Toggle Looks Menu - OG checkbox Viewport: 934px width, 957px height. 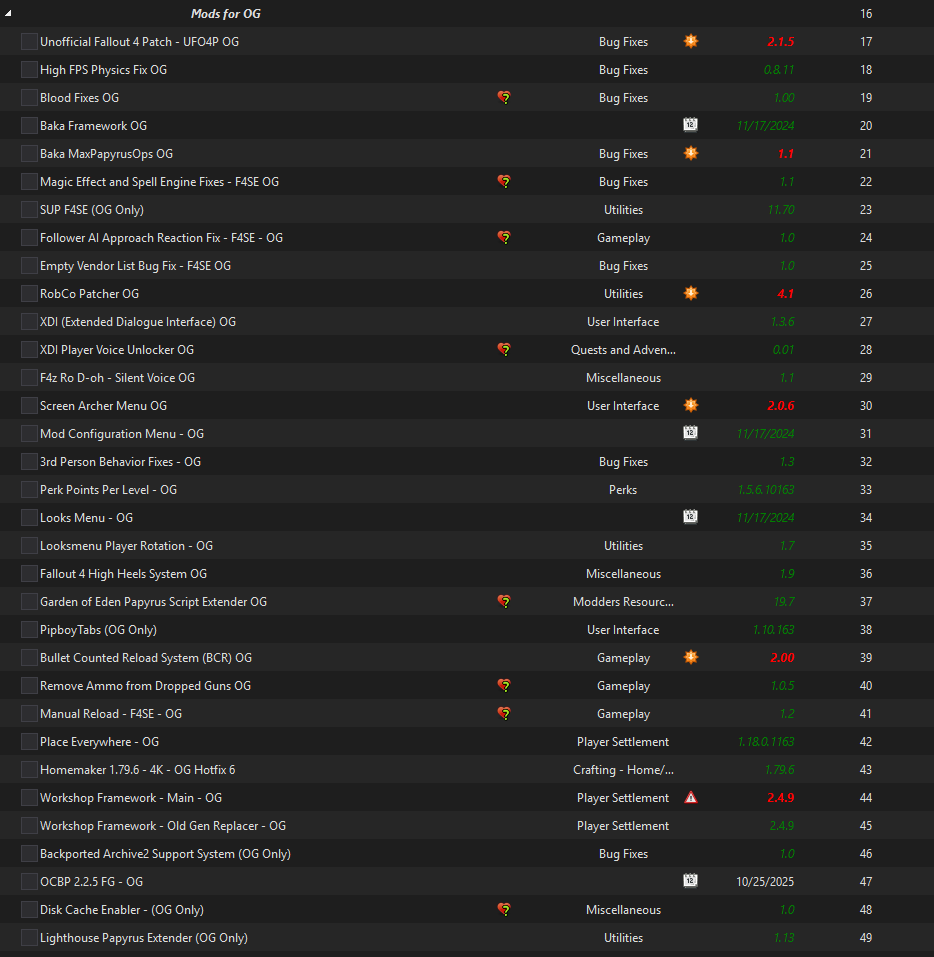pos(29,518)
